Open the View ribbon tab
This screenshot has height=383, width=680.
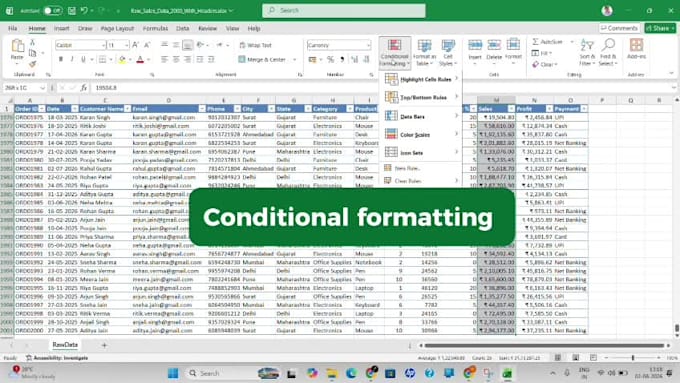(x=232, y=29)
